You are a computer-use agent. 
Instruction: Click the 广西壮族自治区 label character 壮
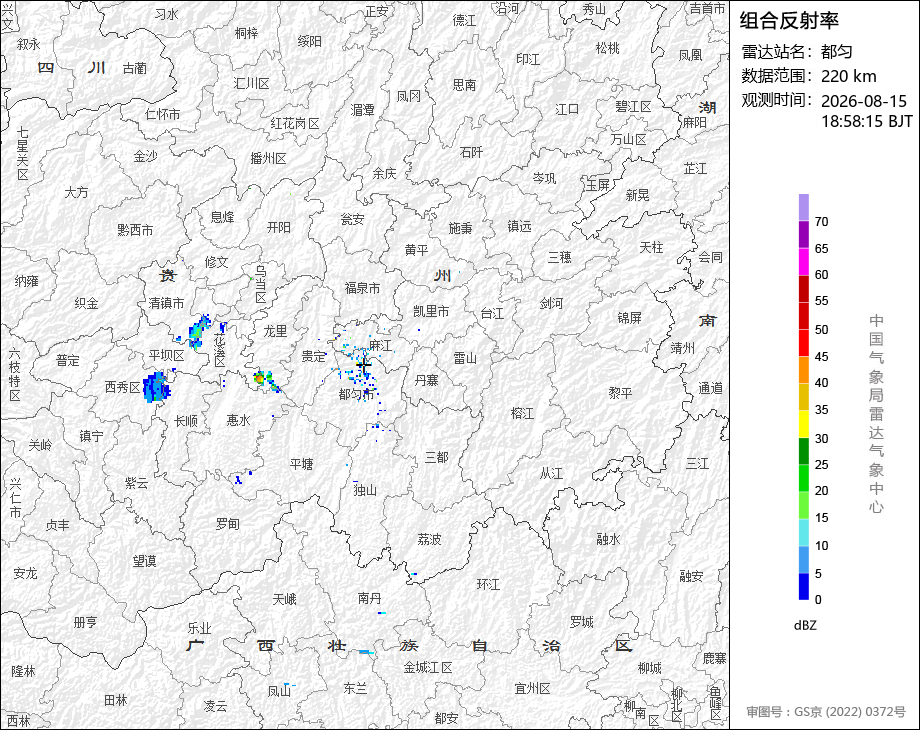337,645
